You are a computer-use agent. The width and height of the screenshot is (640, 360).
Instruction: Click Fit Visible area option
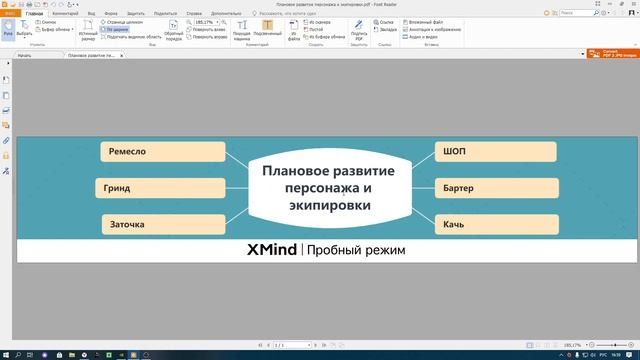(x=131, y=37)
